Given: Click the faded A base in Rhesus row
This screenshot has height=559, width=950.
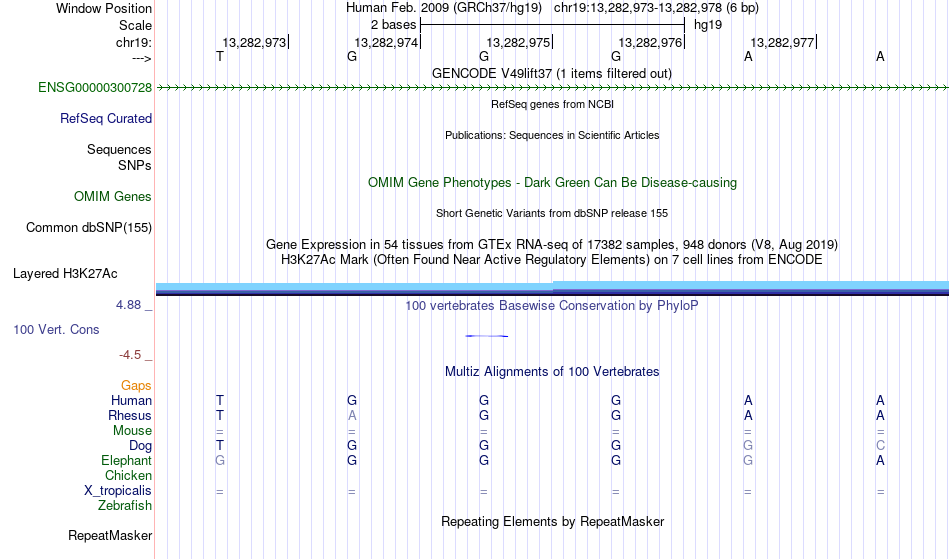Looking at the screenshot, I should (352, 416).
